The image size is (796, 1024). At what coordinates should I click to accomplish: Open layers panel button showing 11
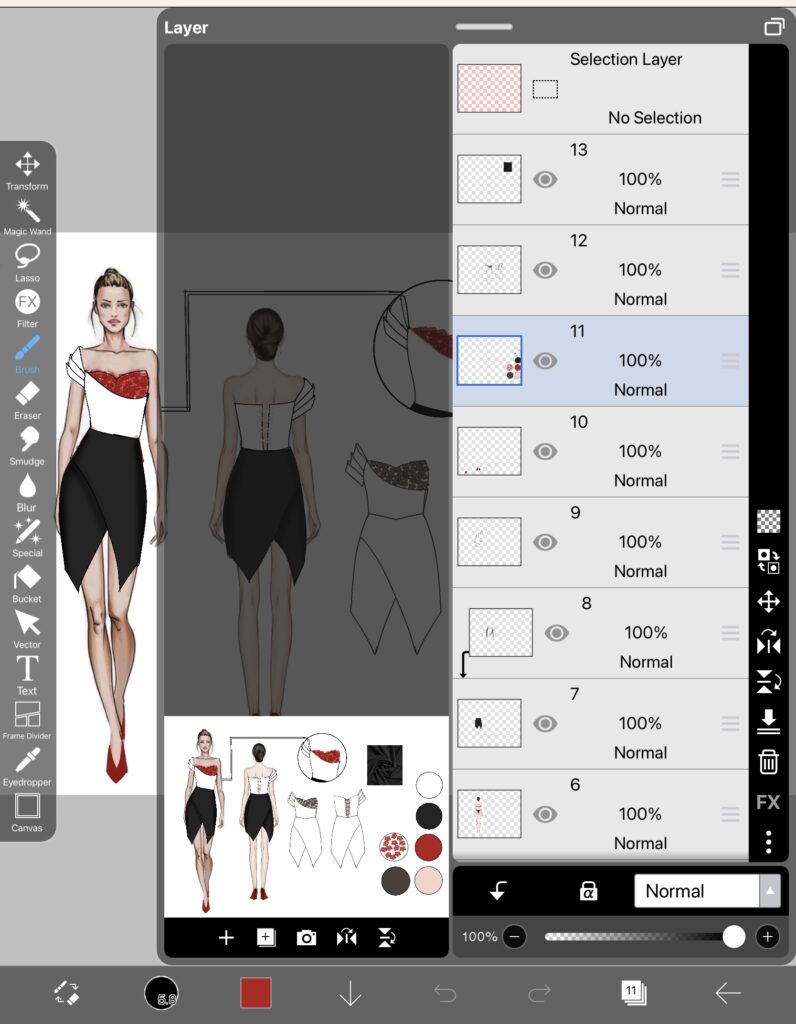coord(632,992)
